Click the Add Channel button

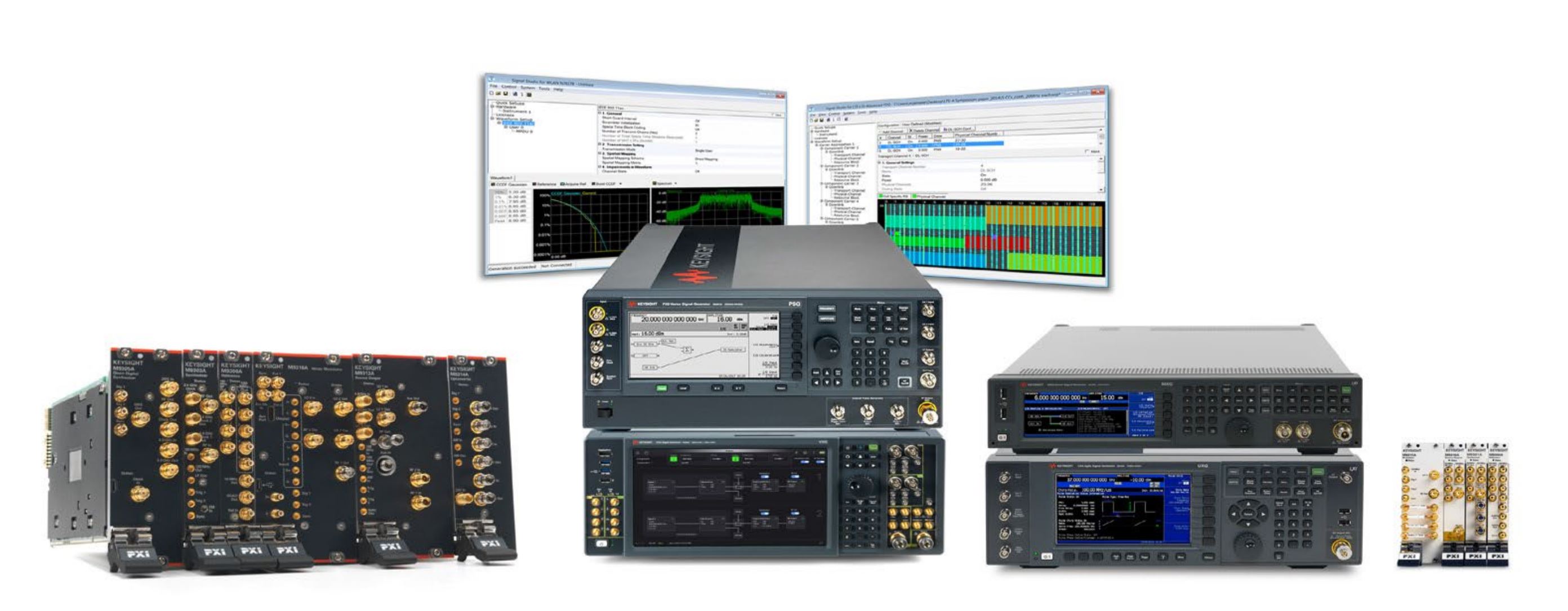pyautogui.click(x=892, y=132)
